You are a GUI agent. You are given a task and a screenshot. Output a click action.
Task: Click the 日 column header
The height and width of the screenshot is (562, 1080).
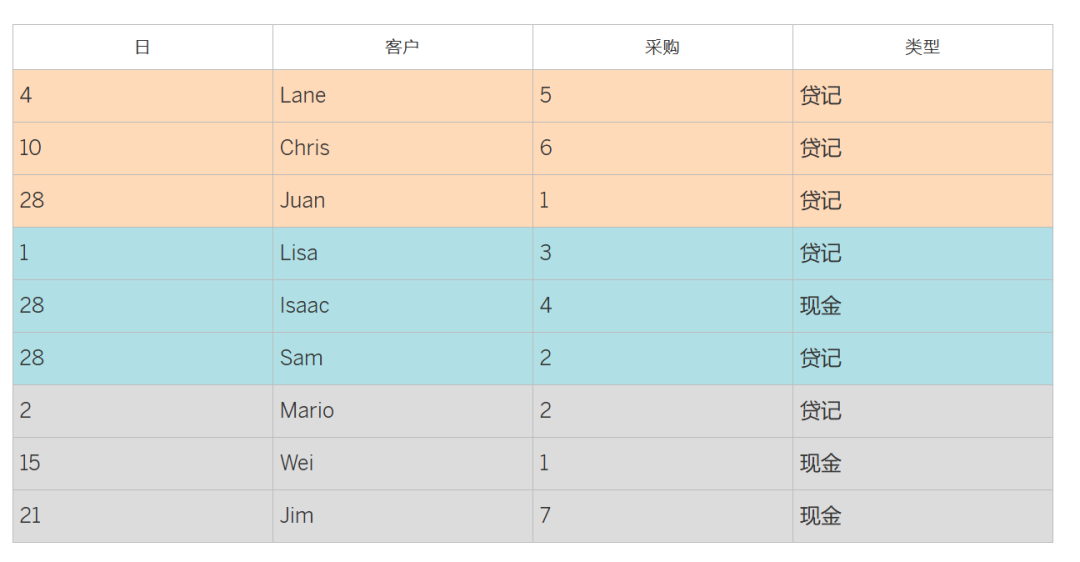(x=142, y=47)
